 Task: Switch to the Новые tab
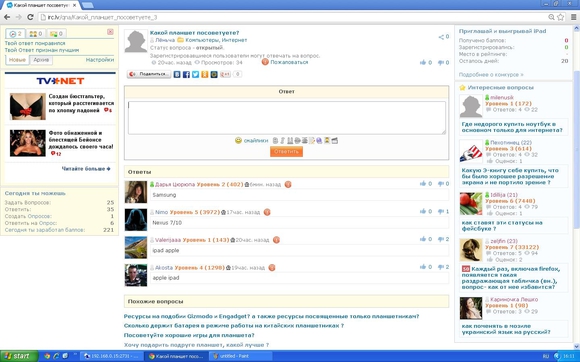point(17,60)
